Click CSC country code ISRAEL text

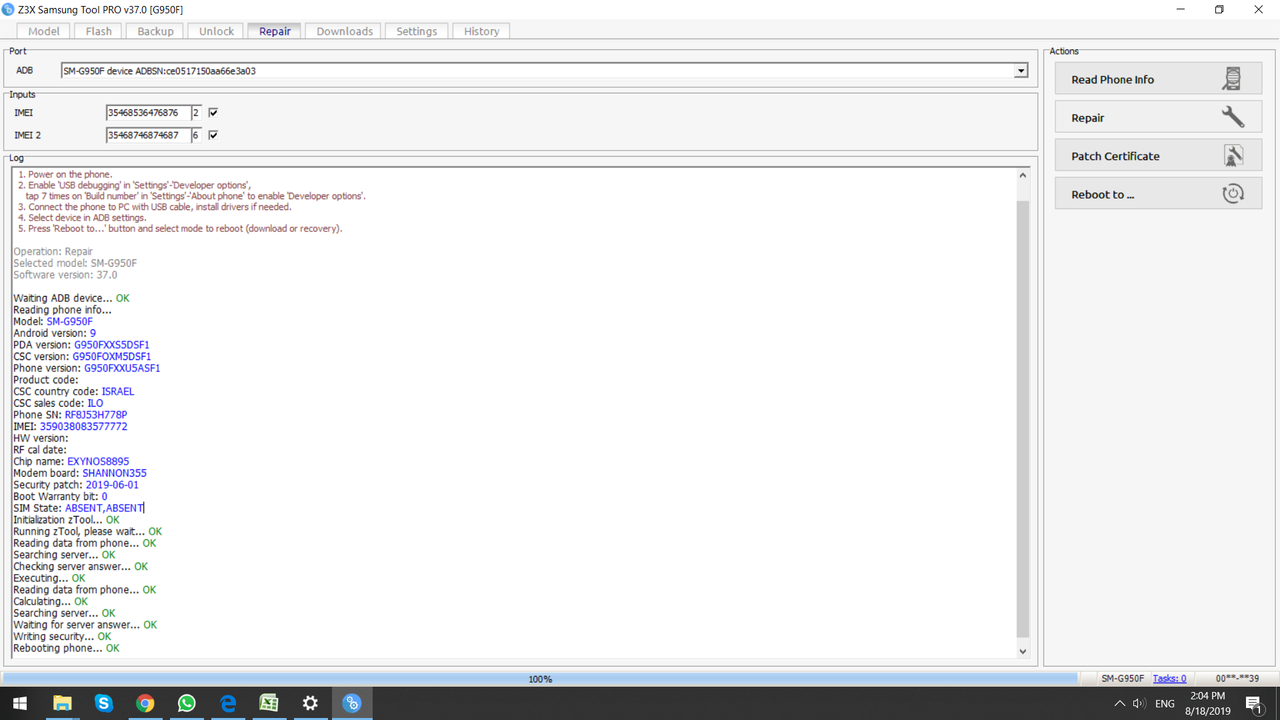tap(118, 391)
